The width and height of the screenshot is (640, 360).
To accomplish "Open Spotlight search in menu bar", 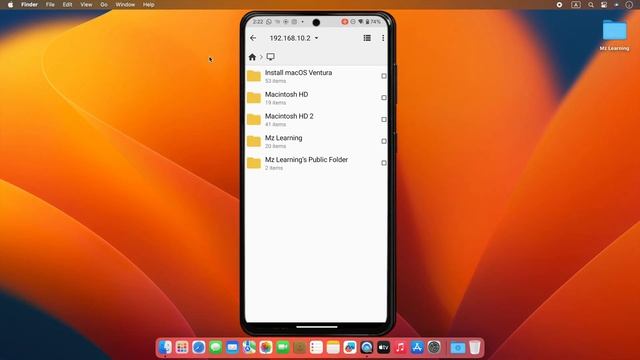I will coord(591,4).
